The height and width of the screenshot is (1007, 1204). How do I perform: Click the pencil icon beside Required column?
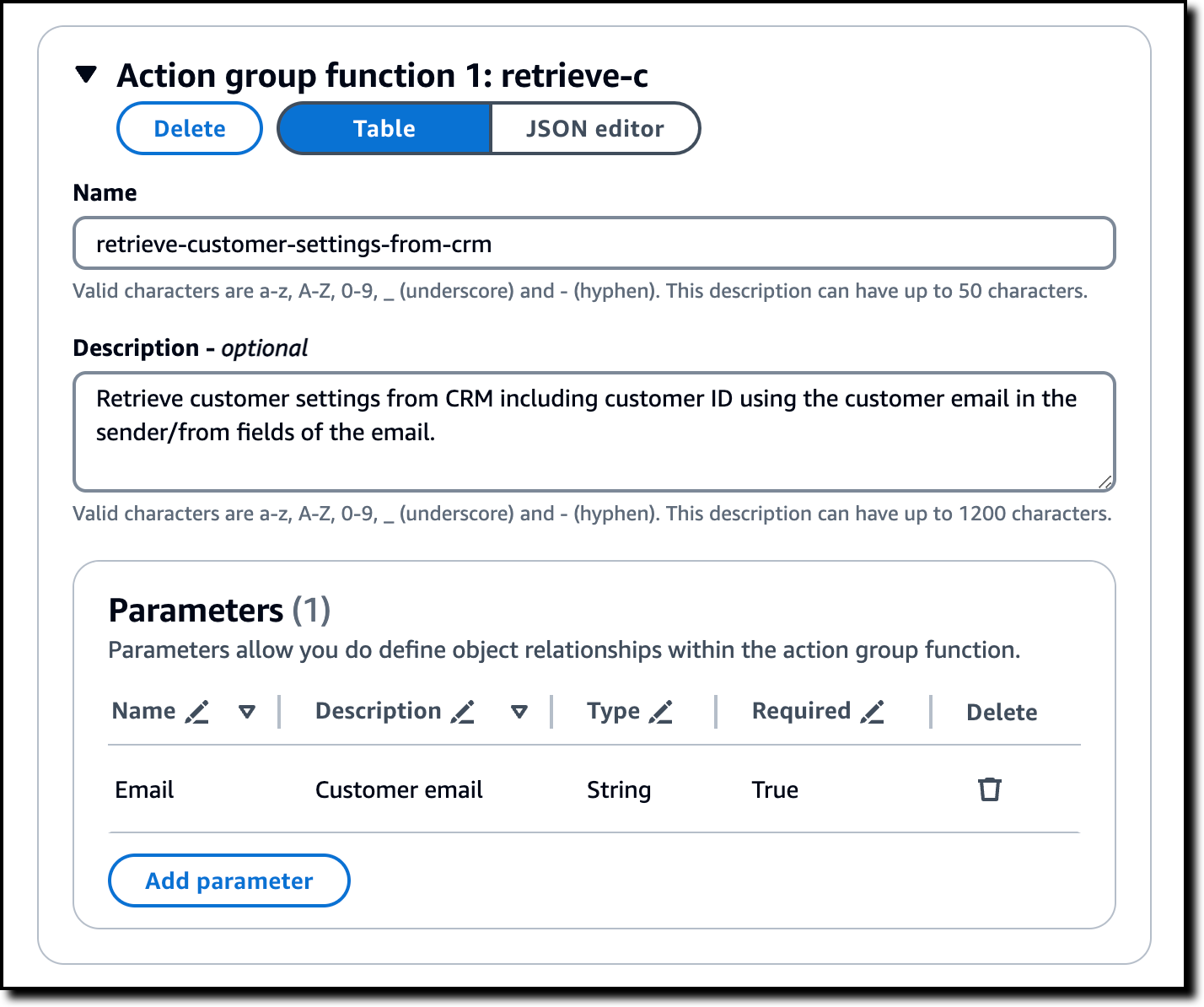873,712
